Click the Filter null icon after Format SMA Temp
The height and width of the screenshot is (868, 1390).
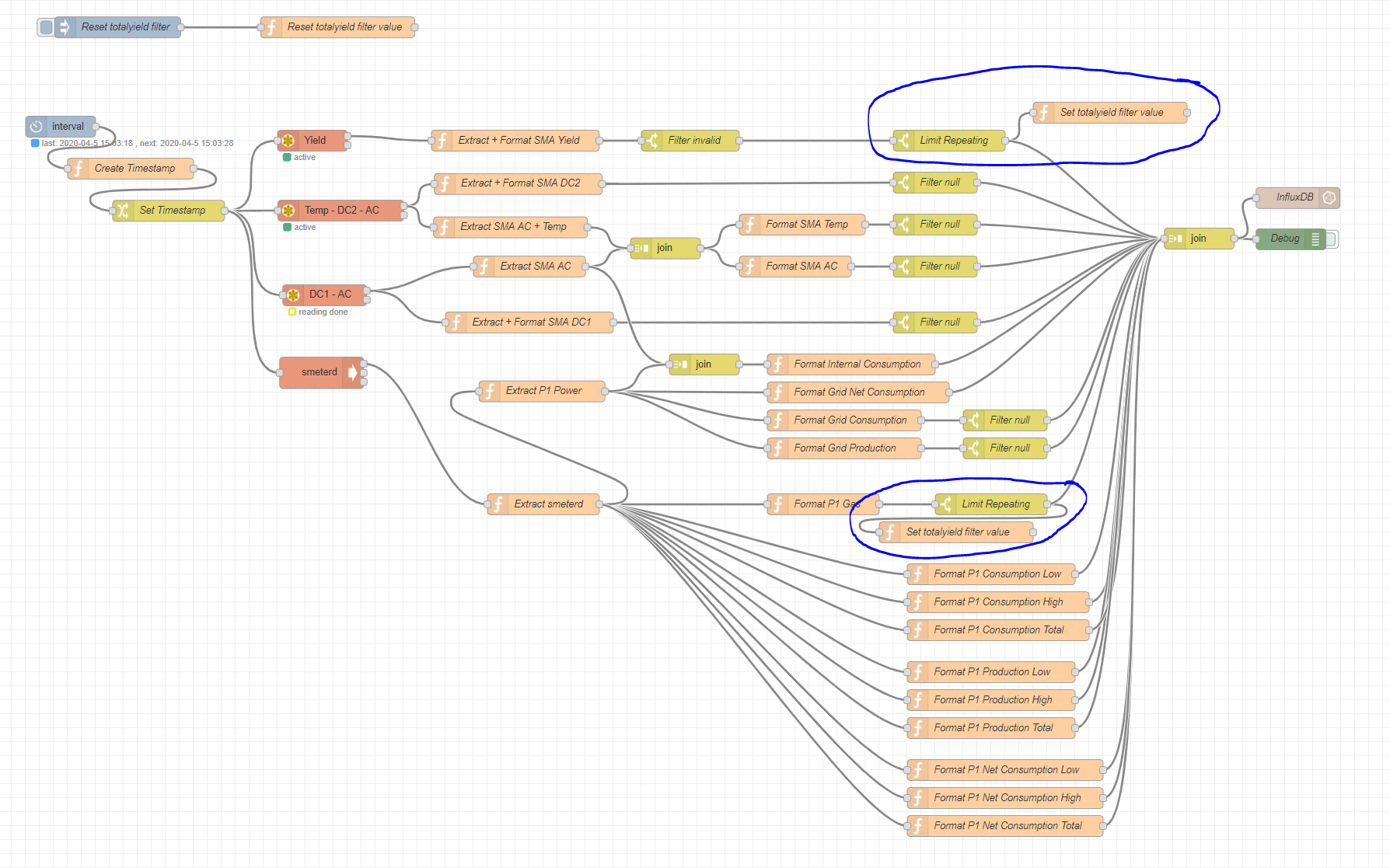(x=903, y=225)
